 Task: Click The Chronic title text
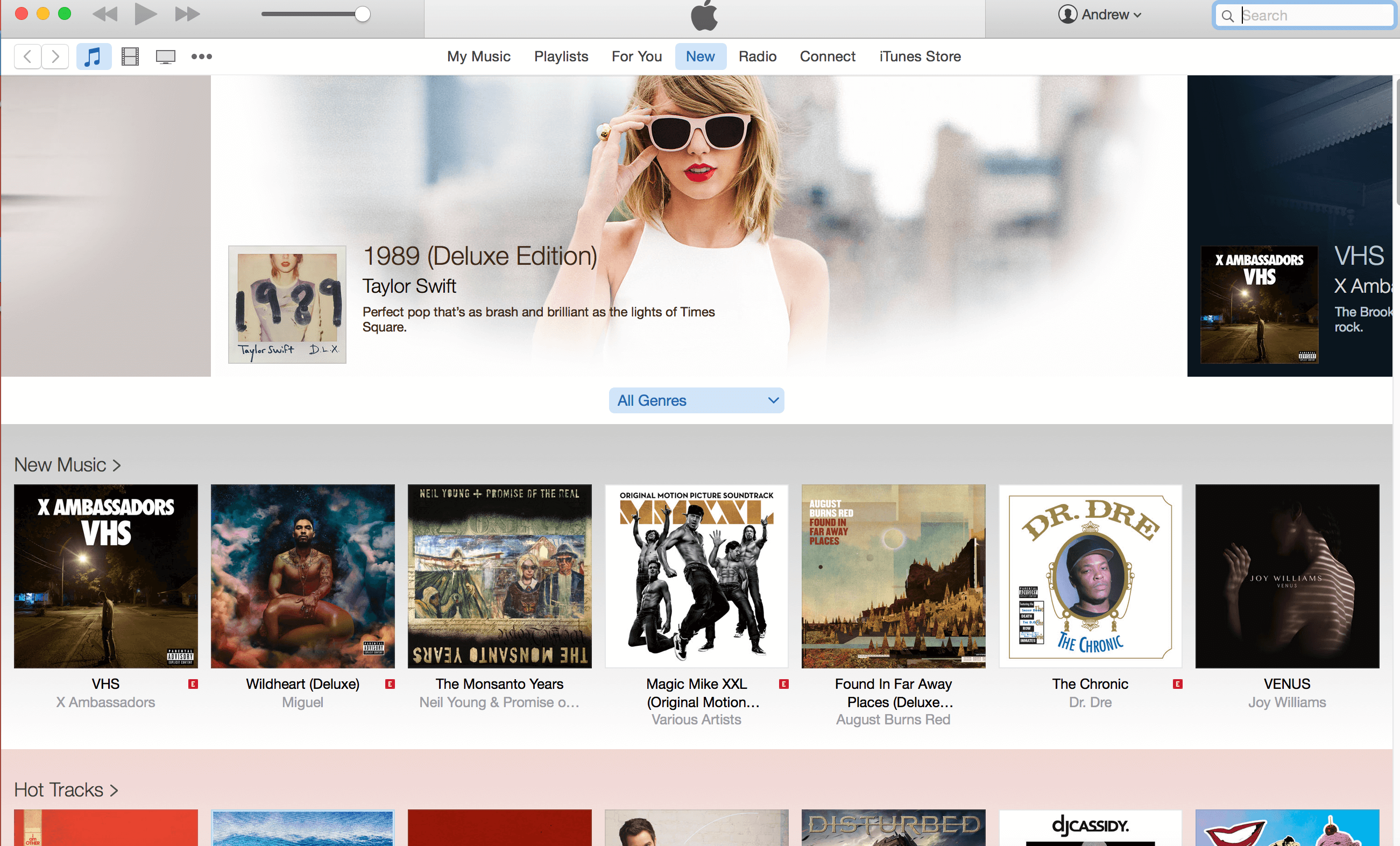point(1090,684)
